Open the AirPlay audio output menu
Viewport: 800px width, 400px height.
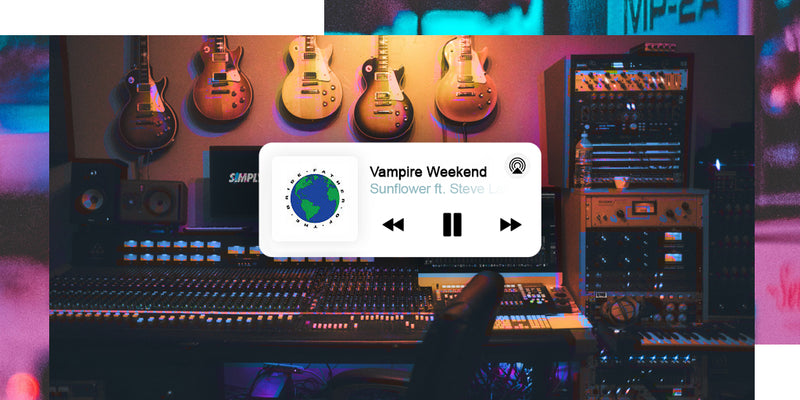tap(517, 166)
